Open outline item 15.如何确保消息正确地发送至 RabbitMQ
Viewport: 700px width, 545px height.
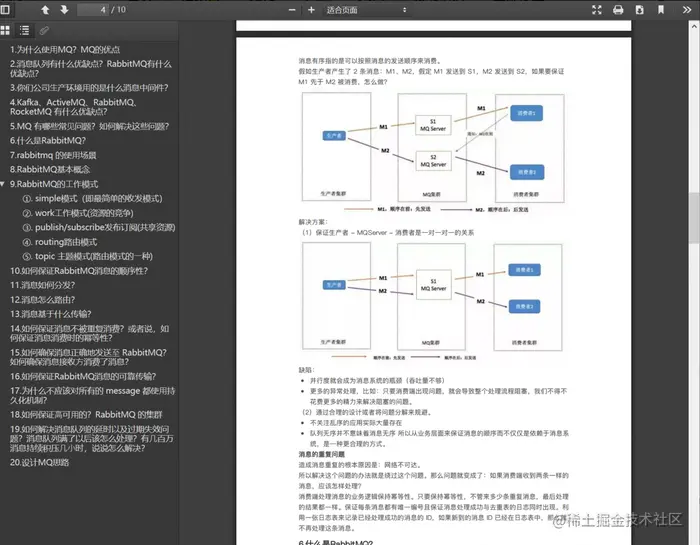point(88,357)
